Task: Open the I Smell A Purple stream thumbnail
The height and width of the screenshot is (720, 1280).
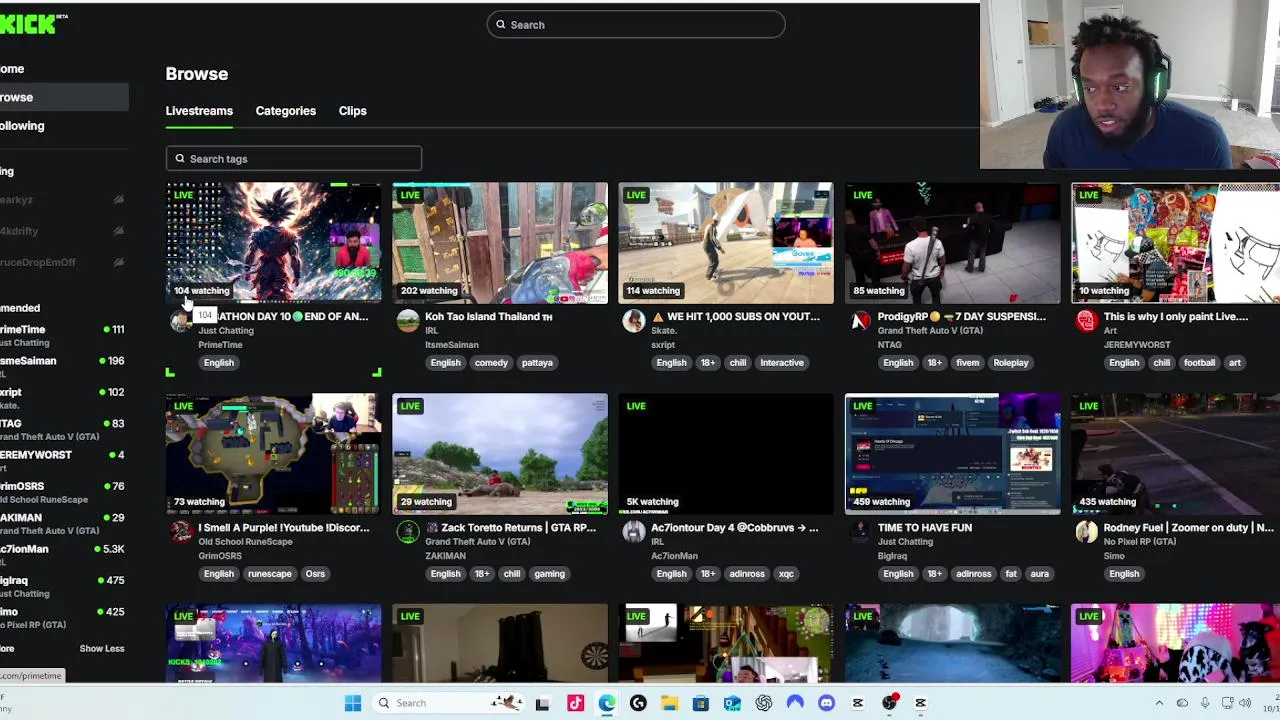Action: point(273,453)
